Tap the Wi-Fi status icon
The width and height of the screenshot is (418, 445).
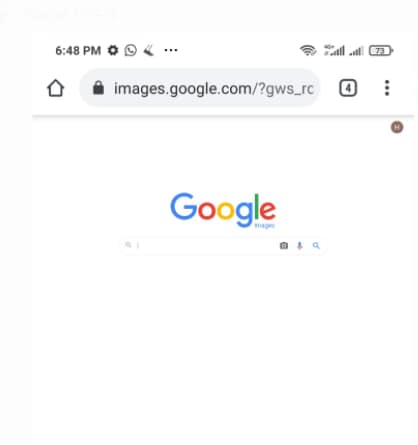point(308,51)
